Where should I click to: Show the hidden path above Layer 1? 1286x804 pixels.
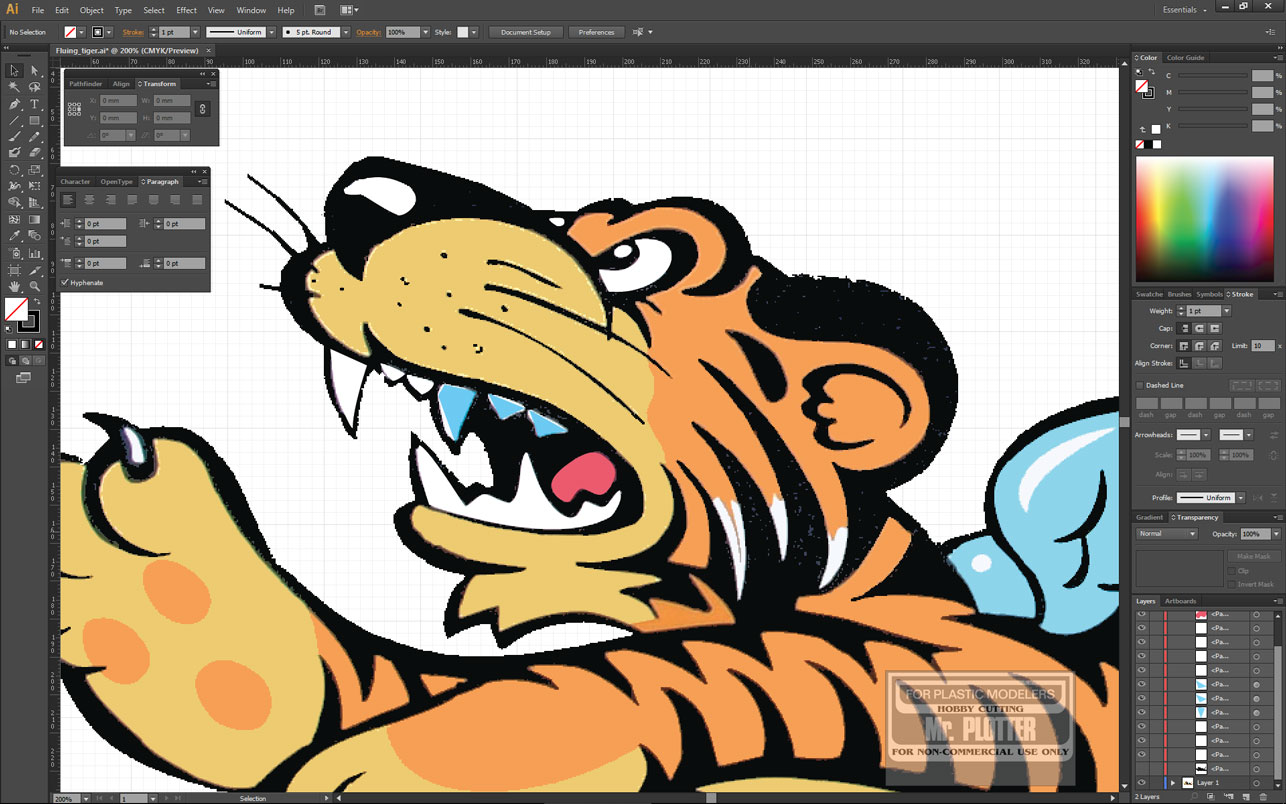1141,768
